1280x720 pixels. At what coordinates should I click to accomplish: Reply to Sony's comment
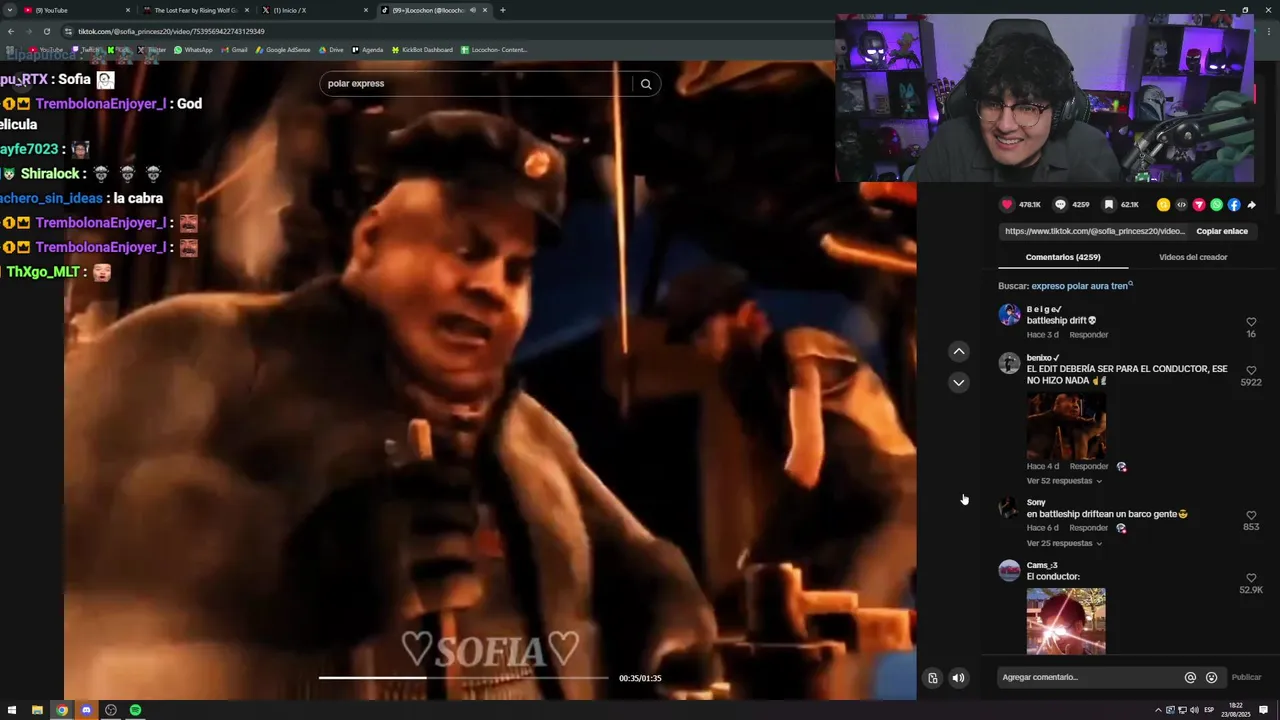point(1088,528)
